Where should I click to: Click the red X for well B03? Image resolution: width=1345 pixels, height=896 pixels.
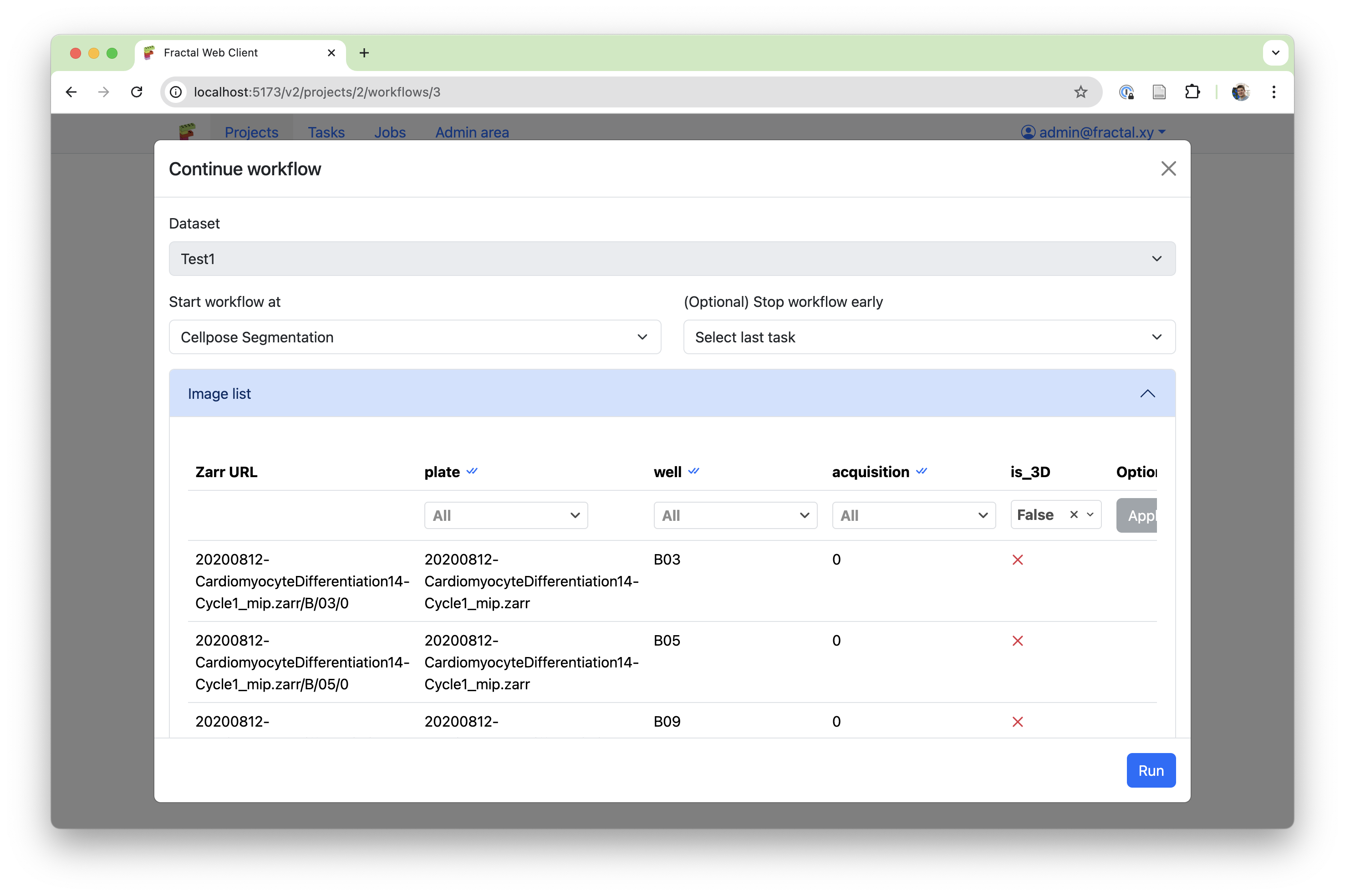(1018, 560)
